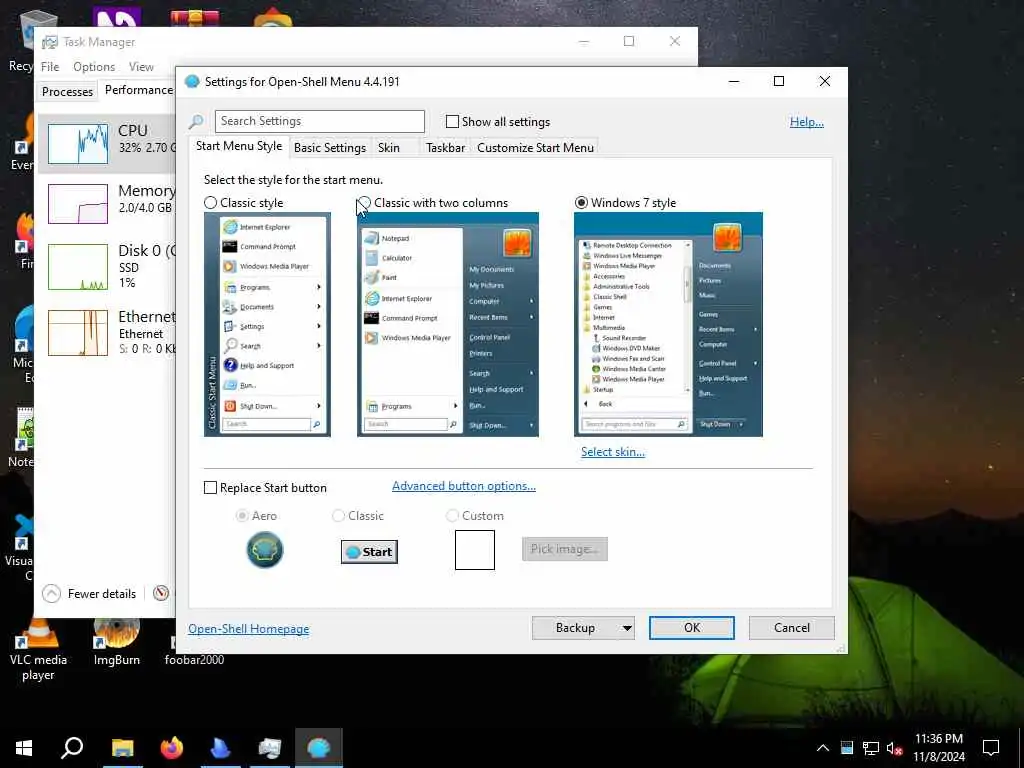1024x768 pixels.
Task: Click the Pick image... button
Action: coord(565,549)
